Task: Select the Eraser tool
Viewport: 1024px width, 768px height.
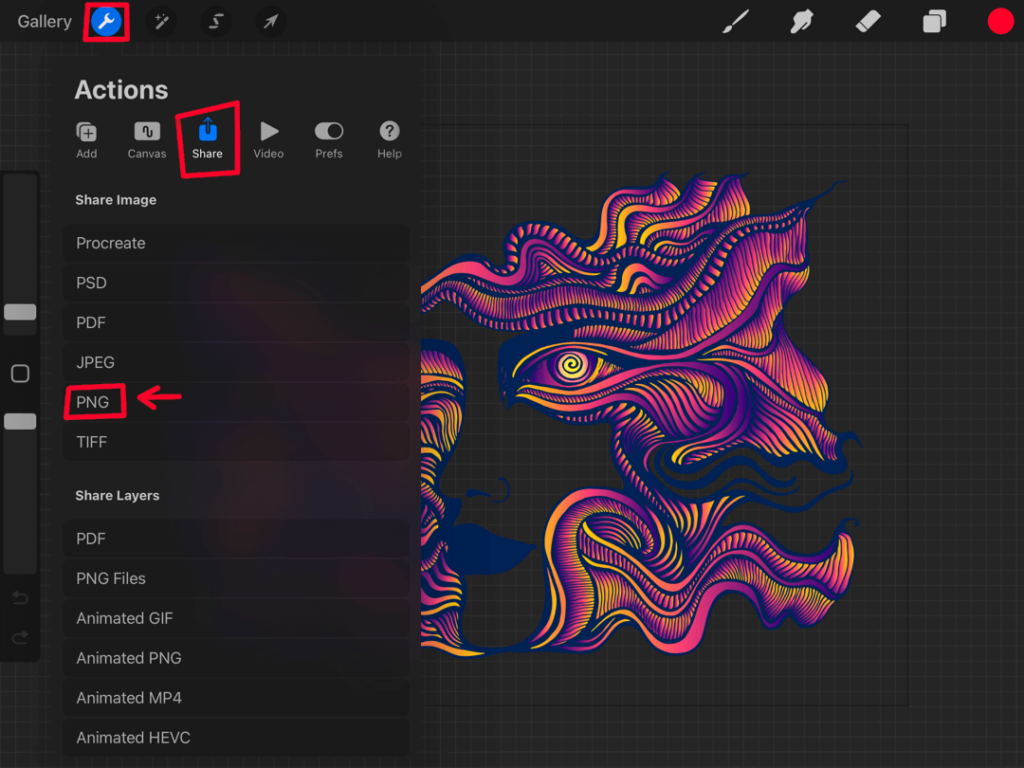Action: pyautogui.click(x=867, y=21)
